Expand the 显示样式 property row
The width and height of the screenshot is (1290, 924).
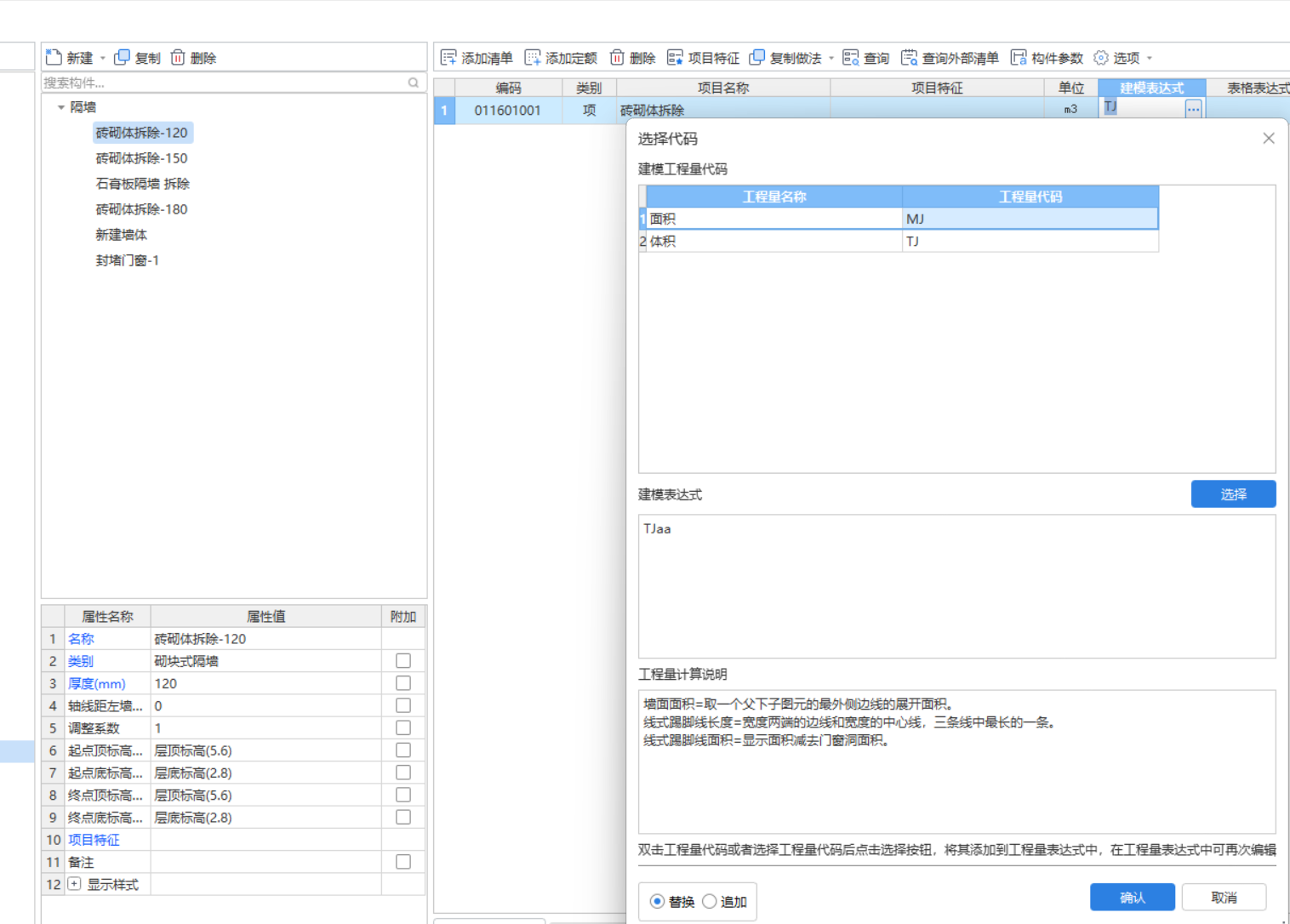tap(75, 884)
